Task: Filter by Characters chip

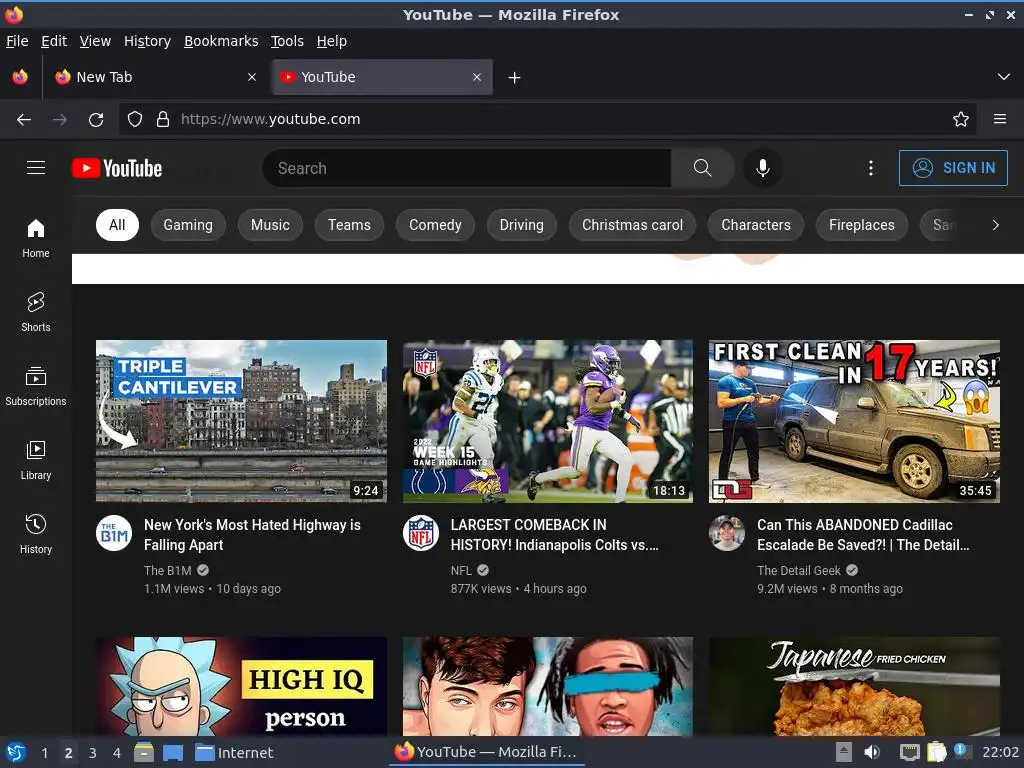Action: (x=756, y=225)
